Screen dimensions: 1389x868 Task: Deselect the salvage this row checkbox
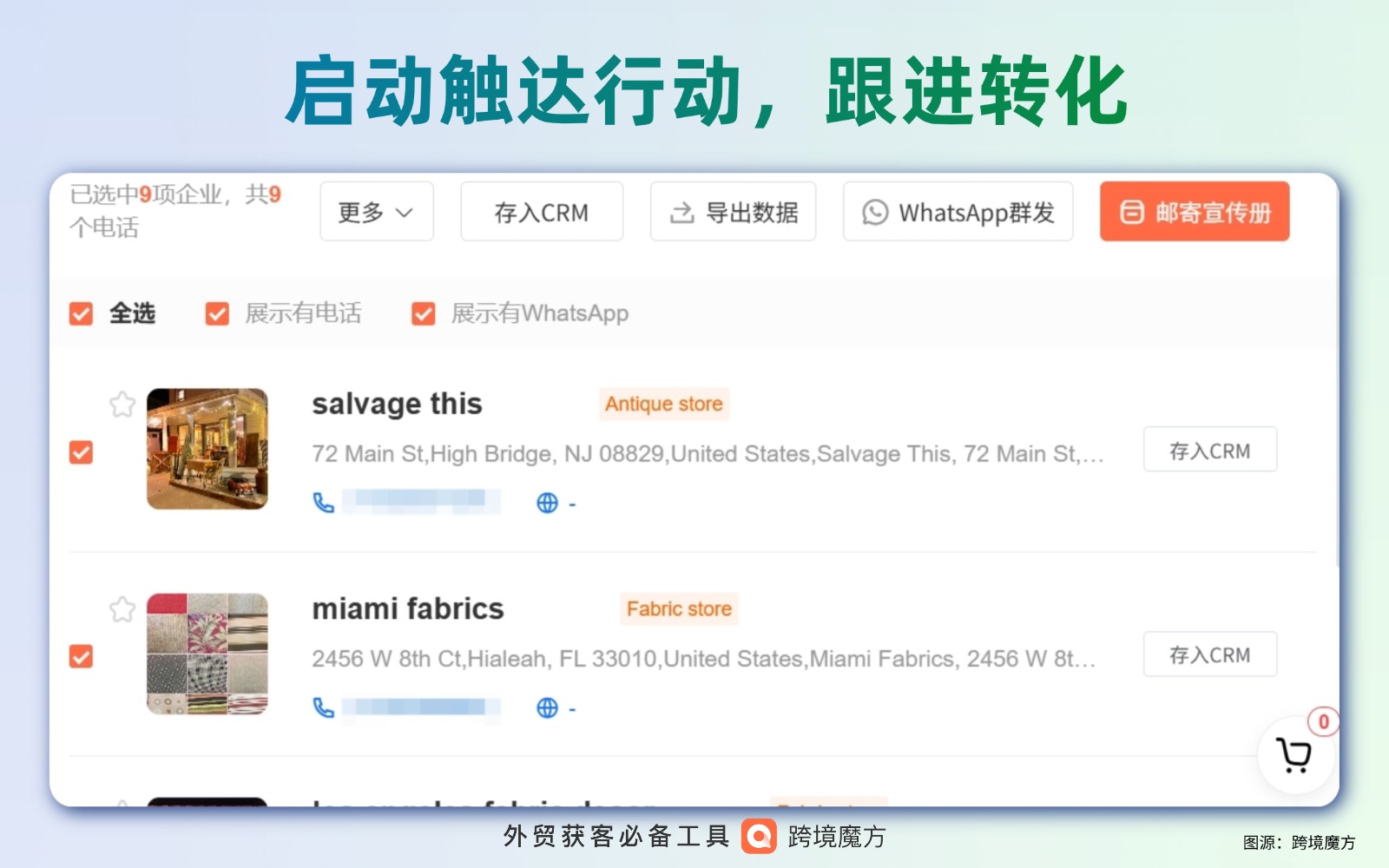(x=82, y=452)
